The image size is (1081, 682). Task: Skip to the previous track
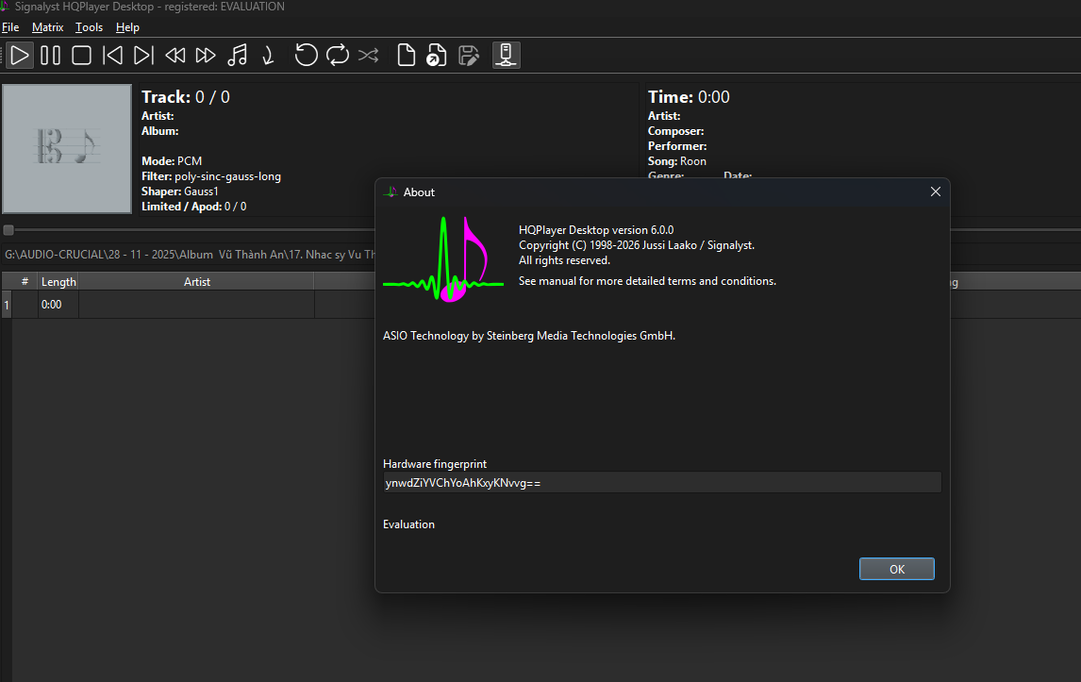pos(112,55)
